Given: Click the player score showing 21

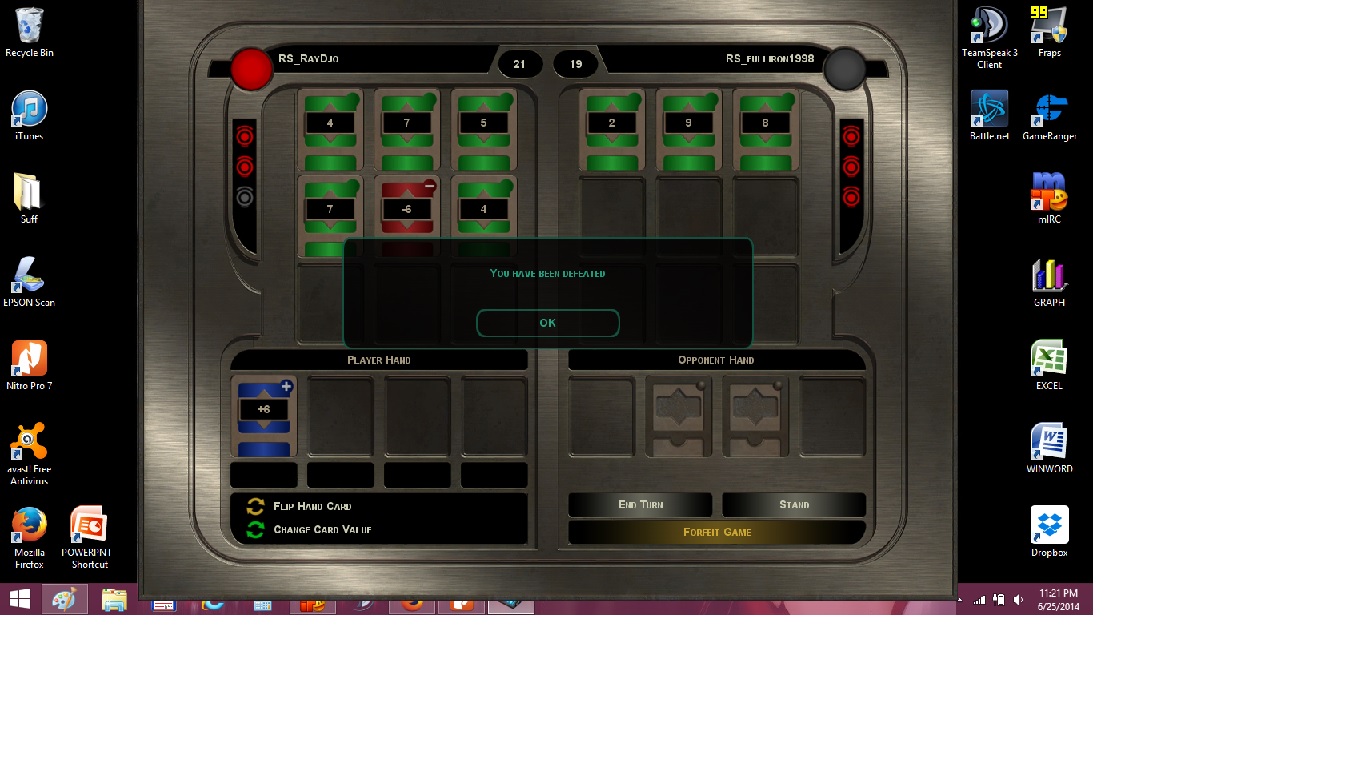Looking at the screenshot, I should [x=519, y=64].
